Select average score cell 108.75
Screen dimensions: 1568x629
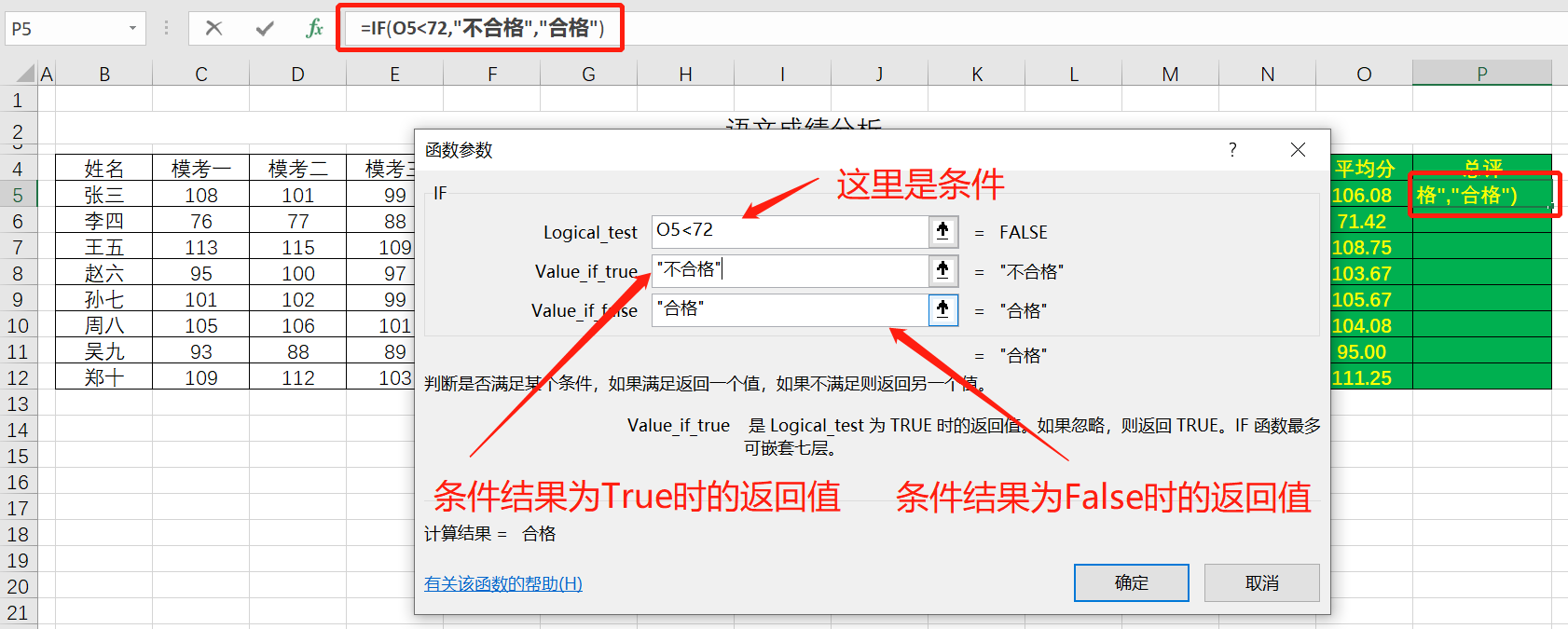point(1371,247)
